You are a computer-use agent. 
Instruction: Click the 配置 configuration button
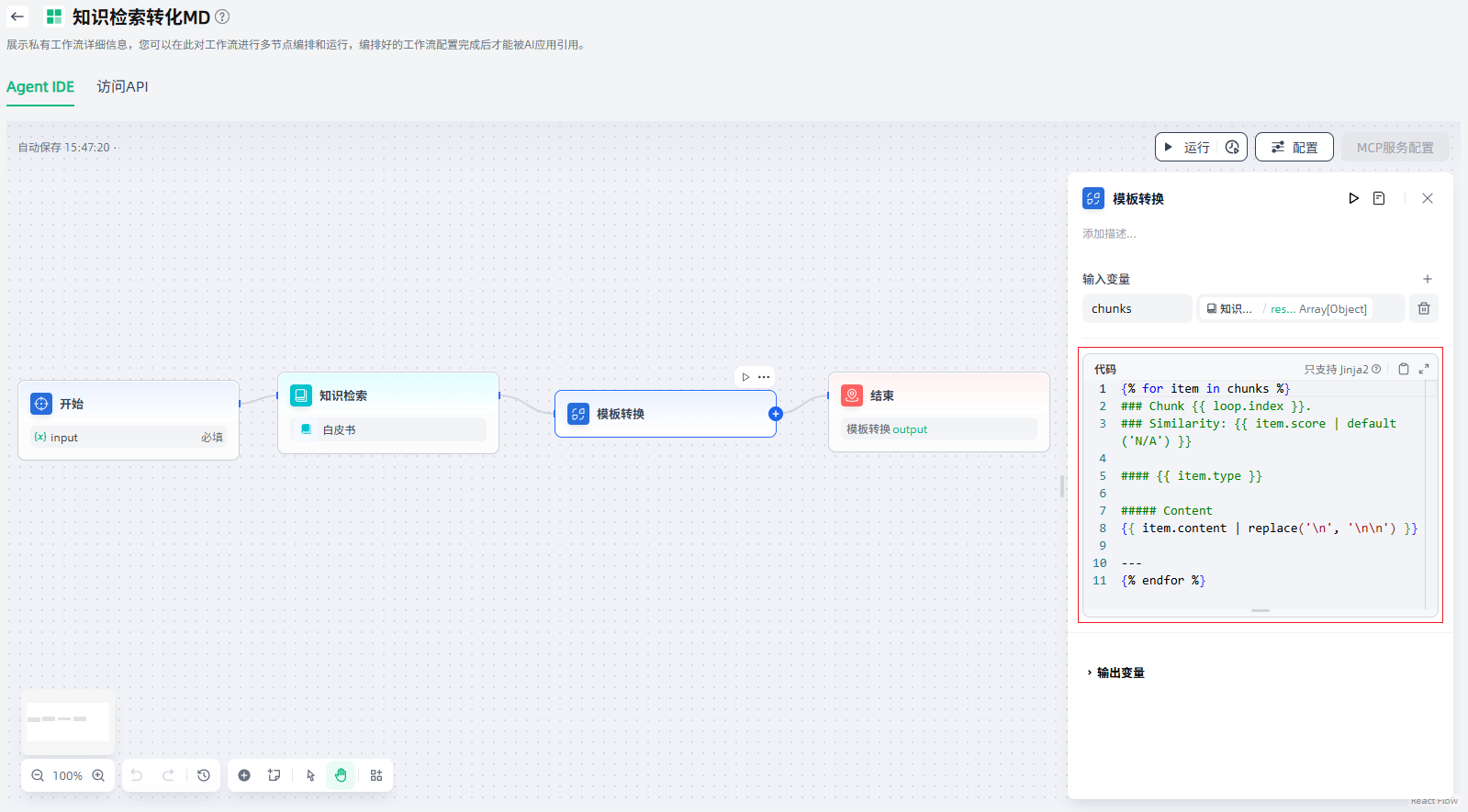coord(1294,147)
